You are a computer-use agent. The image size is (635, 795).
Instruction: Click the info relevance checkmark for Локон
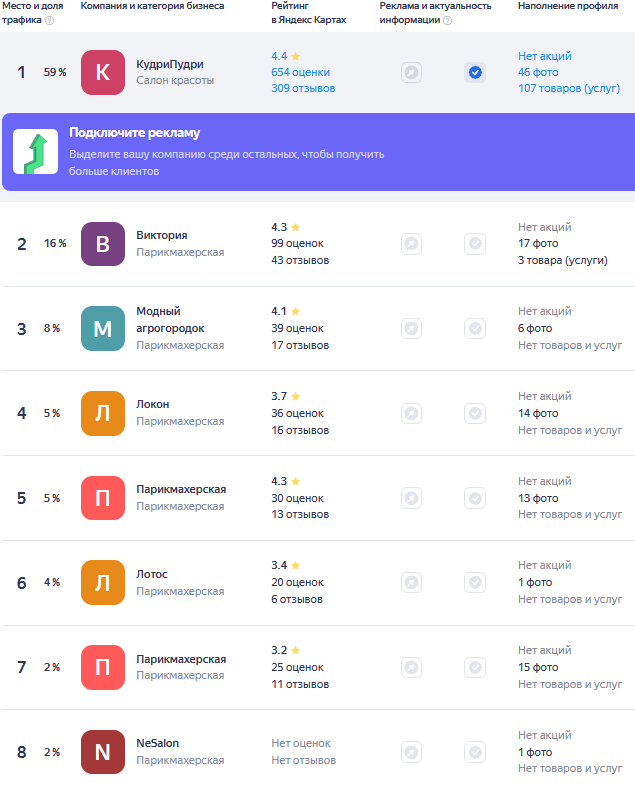[x=475, y=413]
